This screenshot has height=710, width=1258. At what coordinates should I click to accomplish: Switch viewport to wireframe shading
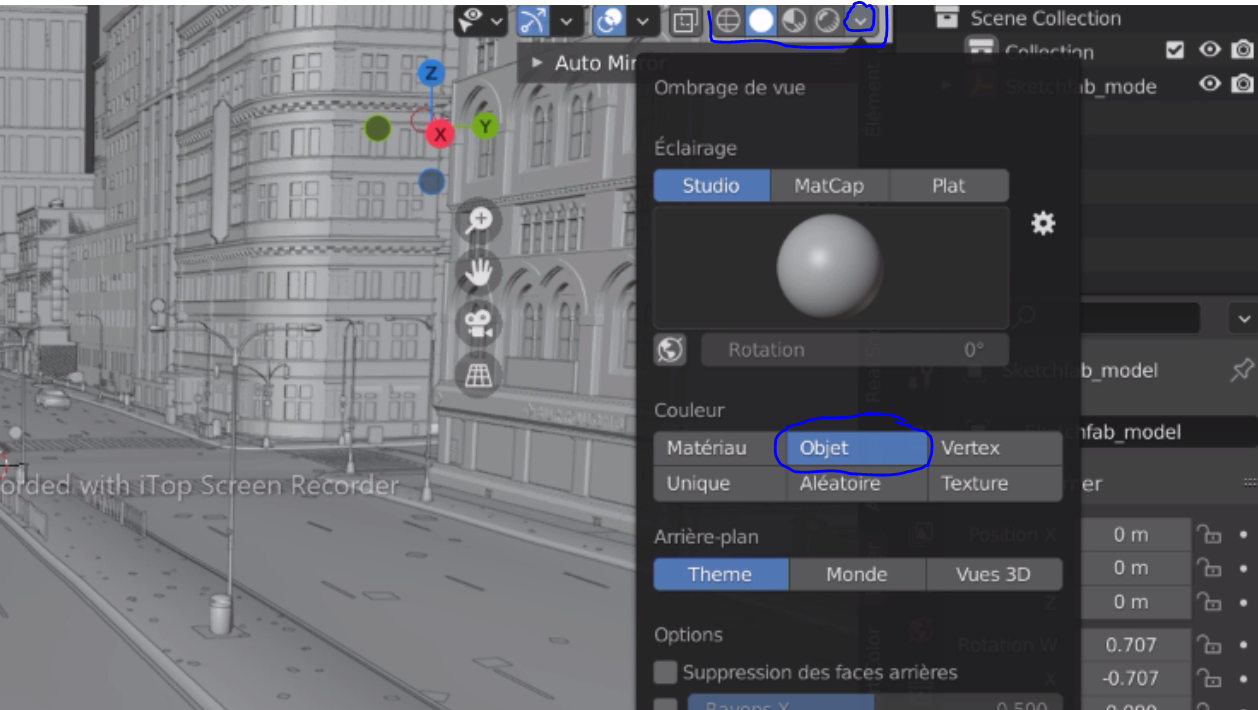pyautogui.click(x=730, y=21)
